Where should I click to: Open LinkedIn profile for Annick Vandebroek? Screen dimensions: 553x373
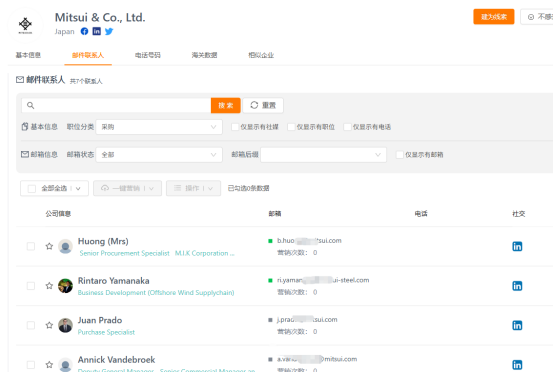point(517,365)
